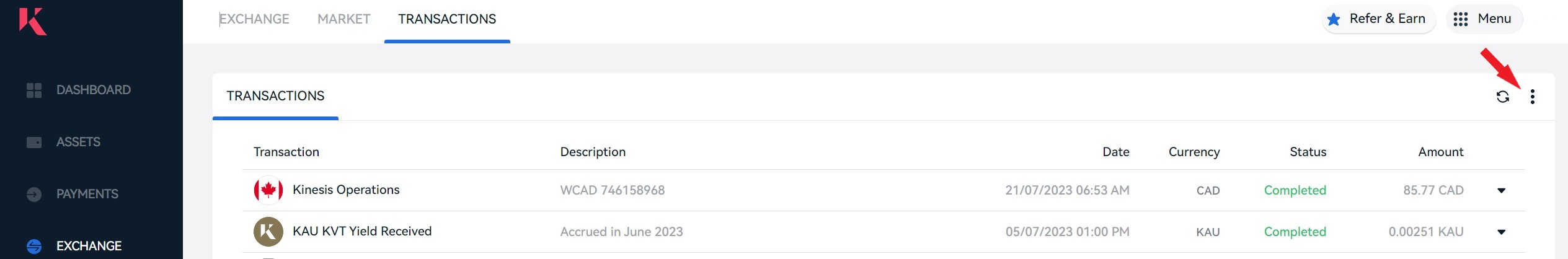Click the Amount column header
Image resolution: width=1568 pixels, height=259 pixels.
click(x=1441, y=152)
